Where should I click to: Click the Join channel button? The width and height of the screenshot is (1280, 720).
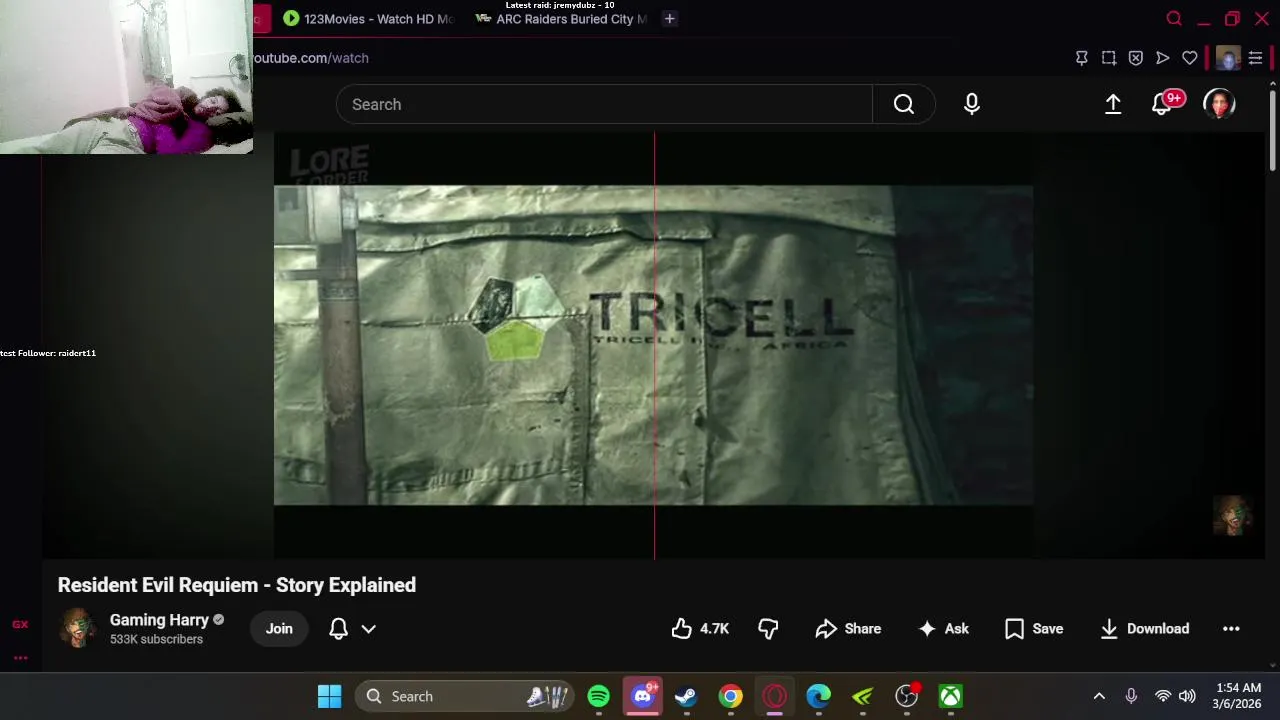click(279, 629)
